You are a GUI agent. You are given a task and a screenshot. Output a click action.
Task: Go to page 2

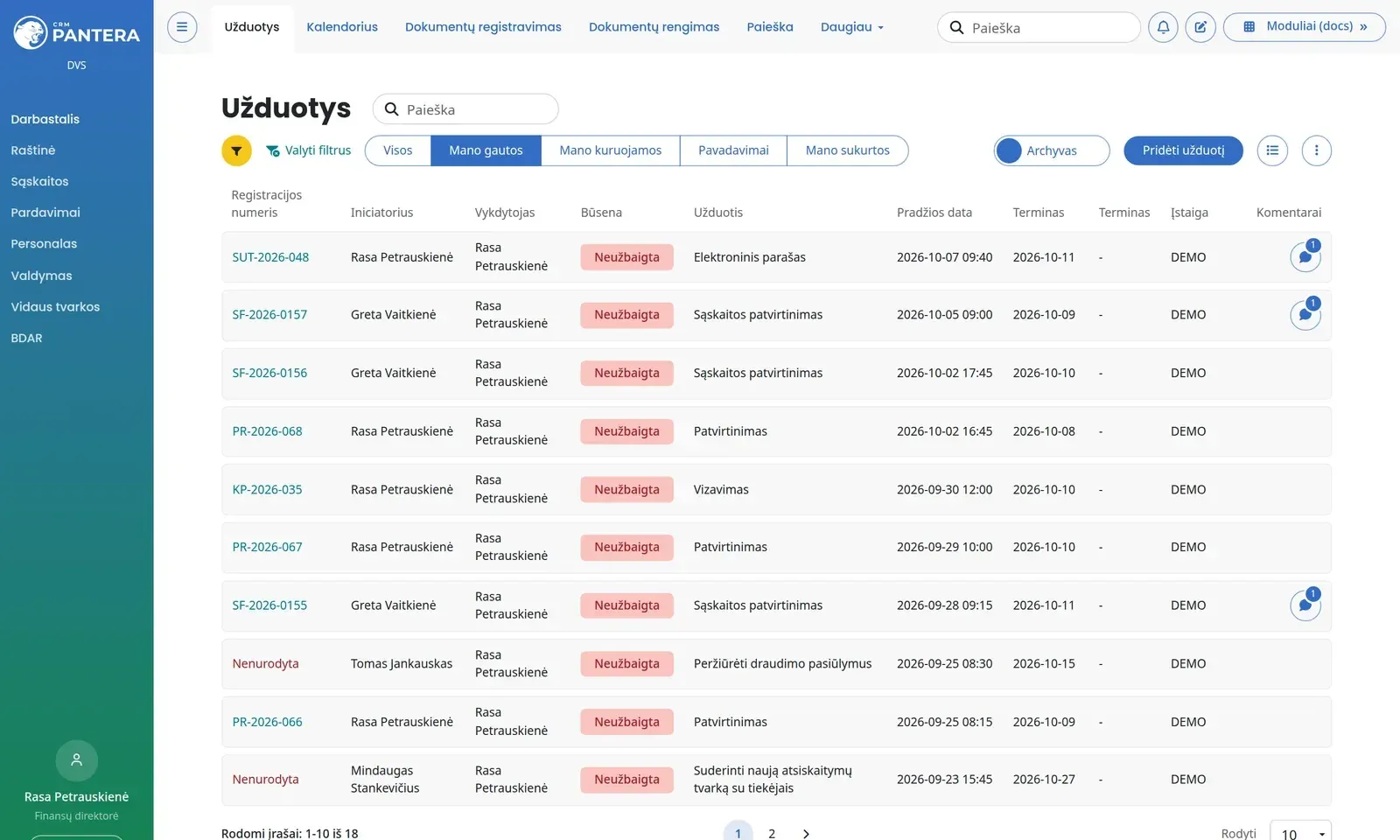tap(772, 834)
